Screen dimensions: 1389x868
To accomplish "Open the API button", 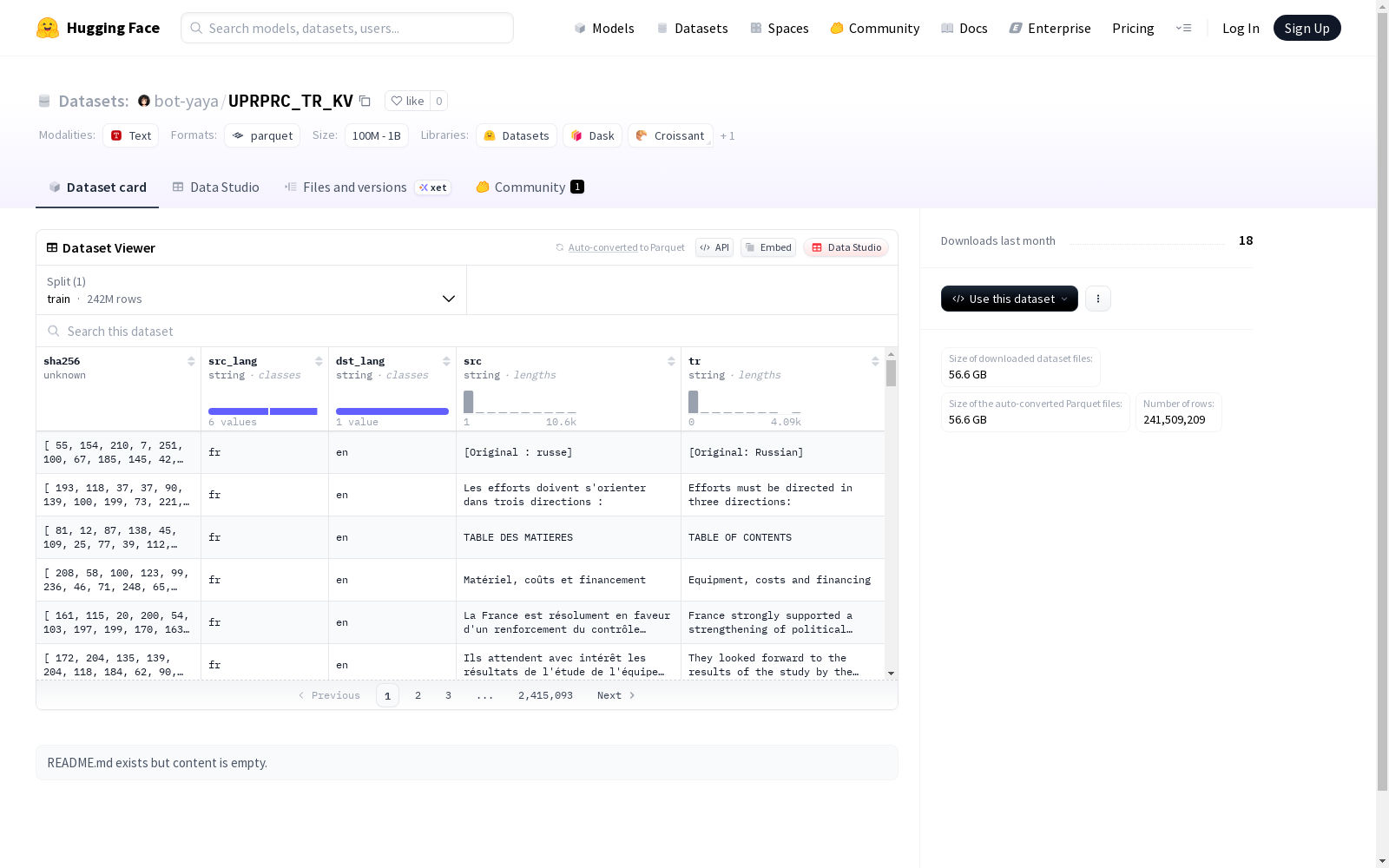I will [714, 247].
